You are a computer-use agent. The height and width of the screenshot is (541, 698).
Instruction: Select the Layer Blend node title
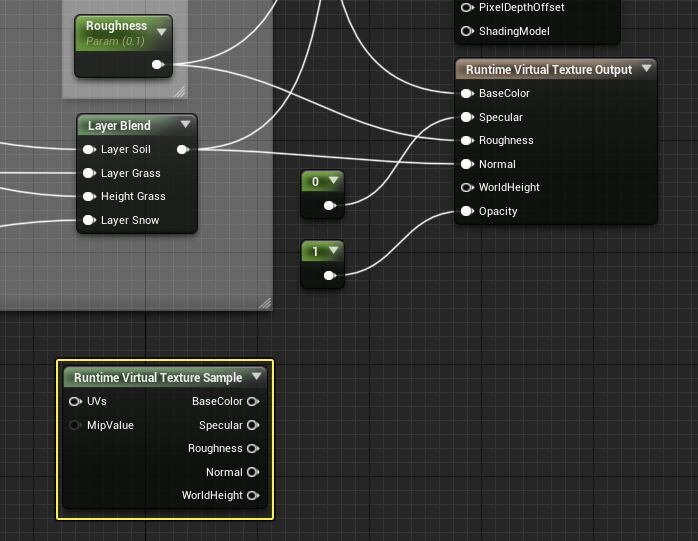[119, 126]
